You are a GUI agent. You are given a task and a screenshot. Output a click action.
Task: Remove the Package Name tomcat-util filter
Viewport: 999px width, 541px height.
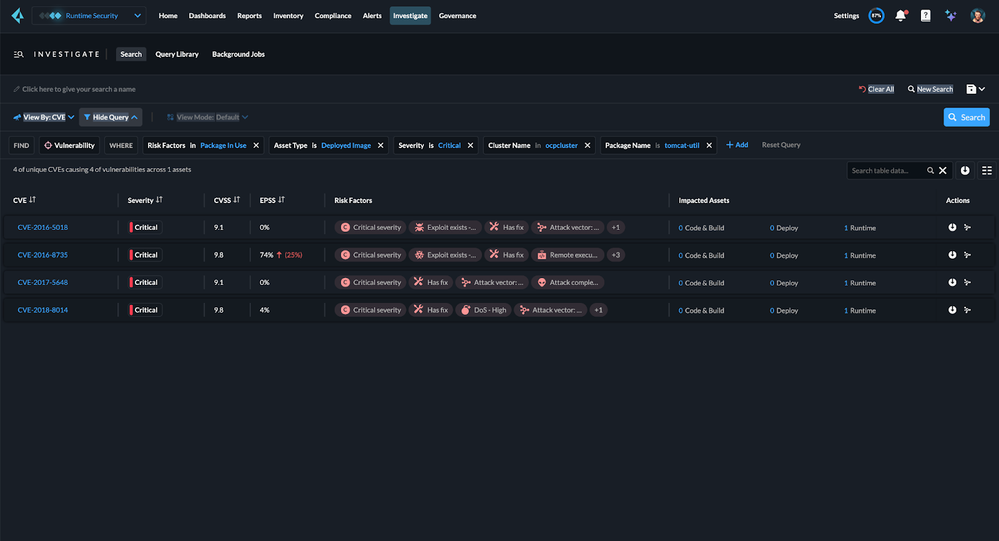pos(710,145)
